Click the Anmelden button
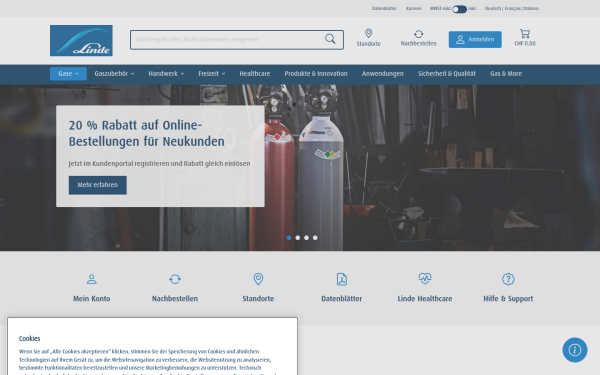The image size is (600, 375). (x=475, y=39)
